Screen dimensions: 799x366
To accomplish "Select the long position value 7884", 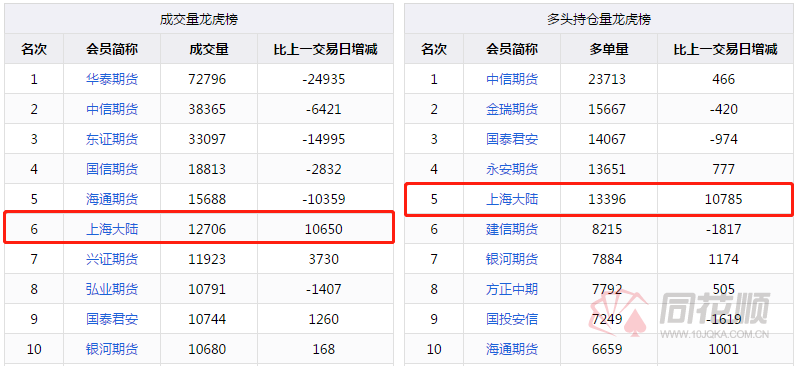I will 607,259.
